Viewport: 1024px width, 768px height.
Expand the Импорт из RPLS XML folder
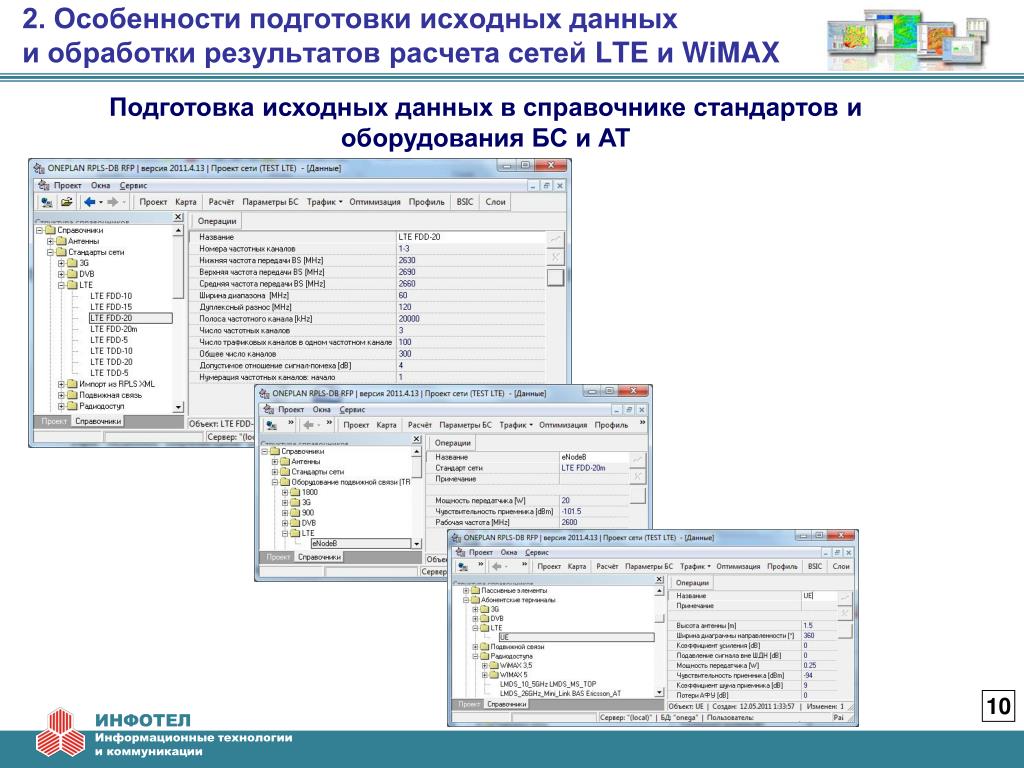pyautogui.click(x=61, y=385)
